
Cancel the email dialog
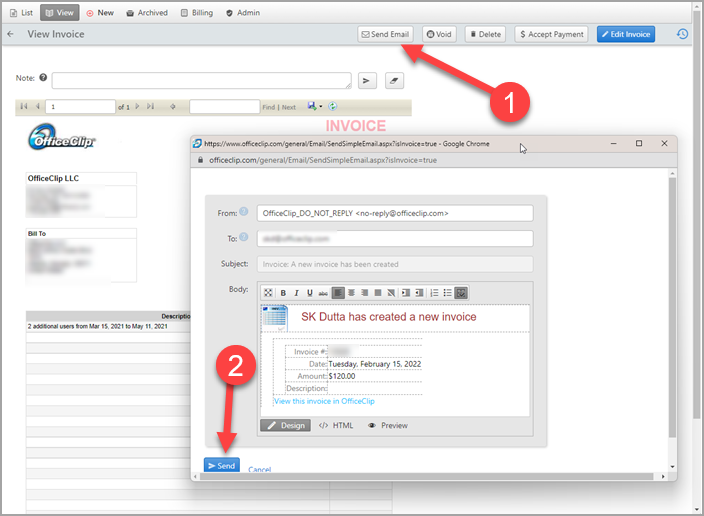pos(260,469)
